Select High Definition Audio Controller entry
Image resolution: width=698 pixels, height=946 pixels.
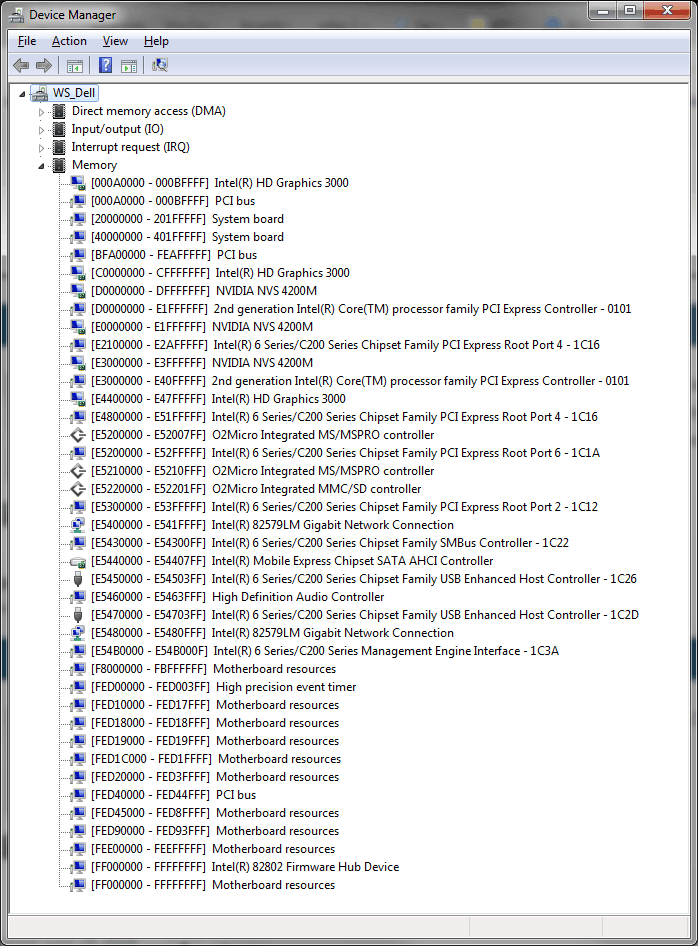coord(298,597)
